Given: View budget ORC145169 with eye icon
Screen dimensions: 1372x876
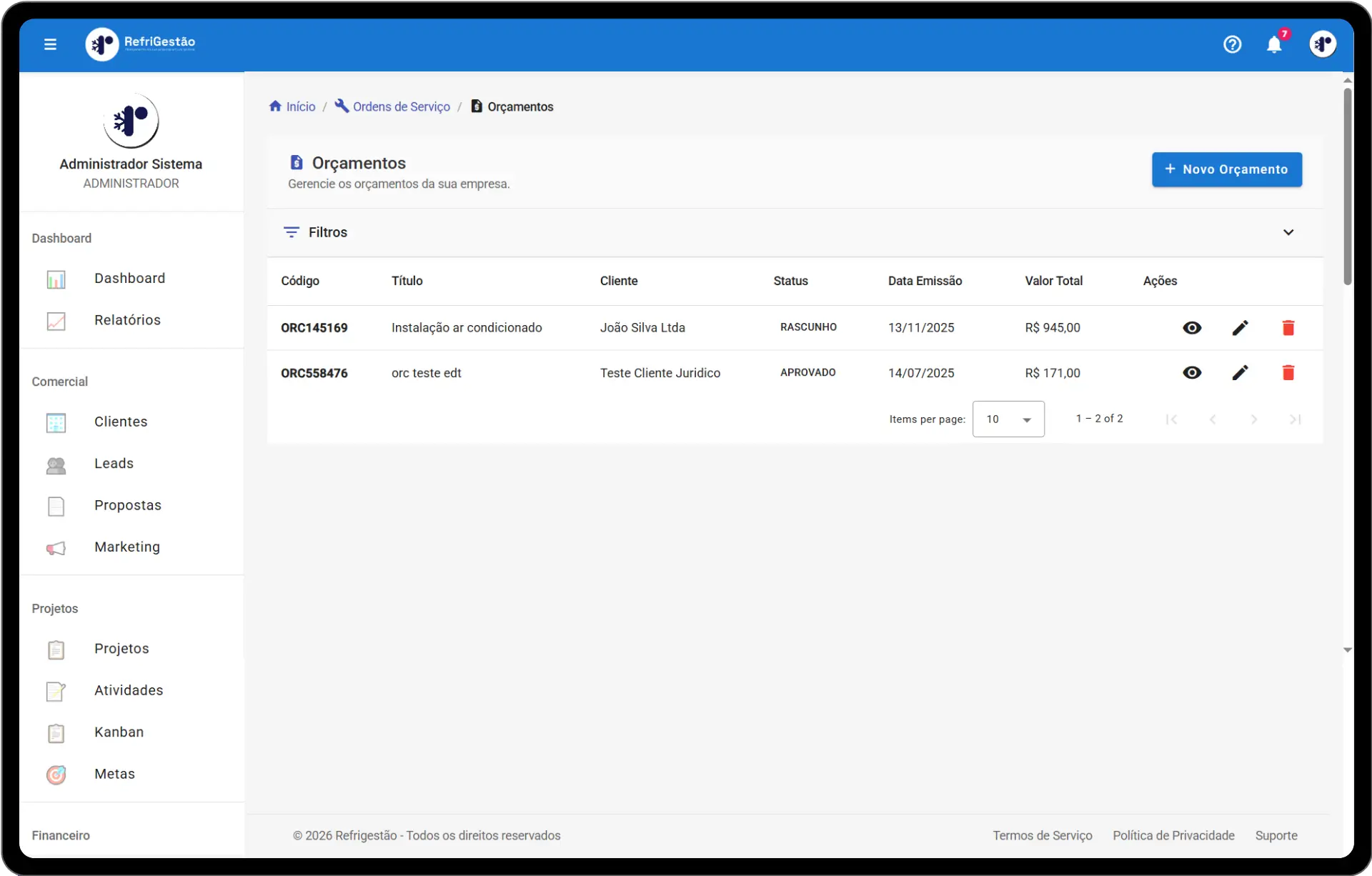Looking at the screenshot, I should click(x=1192, y=328).
